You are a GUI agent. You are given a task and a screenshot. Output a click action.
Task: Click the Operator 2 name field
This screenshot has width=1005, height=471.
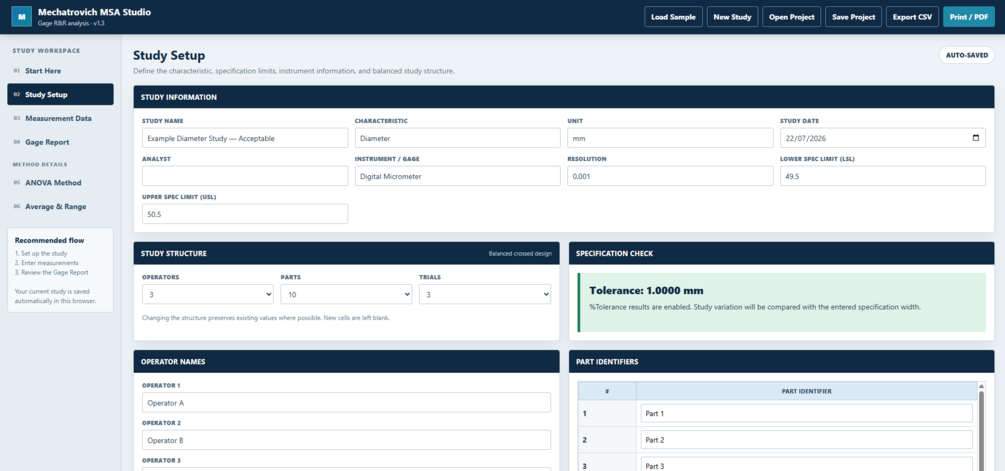[346, 440]
